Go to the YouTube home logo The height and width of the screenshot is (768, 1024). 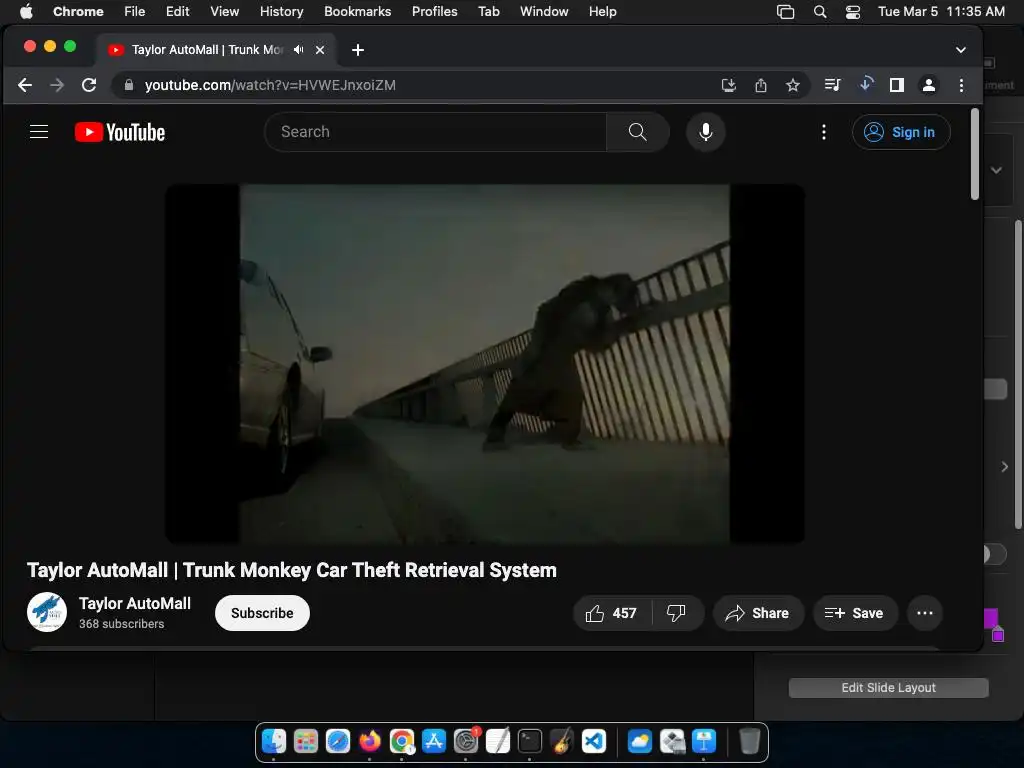(x=120, y=132)
